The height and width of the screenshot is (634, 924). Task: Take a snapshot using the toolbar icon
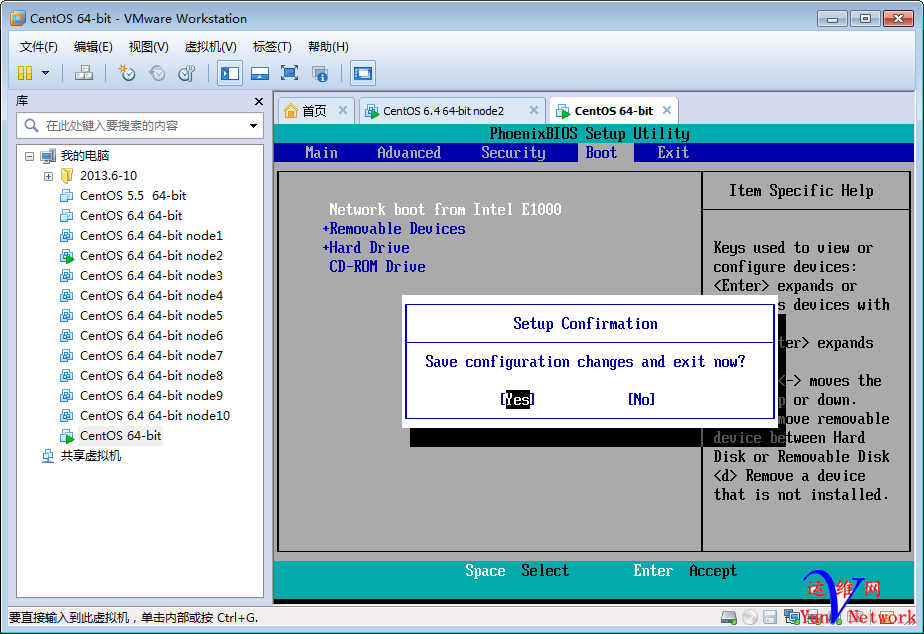coord(127,73)
